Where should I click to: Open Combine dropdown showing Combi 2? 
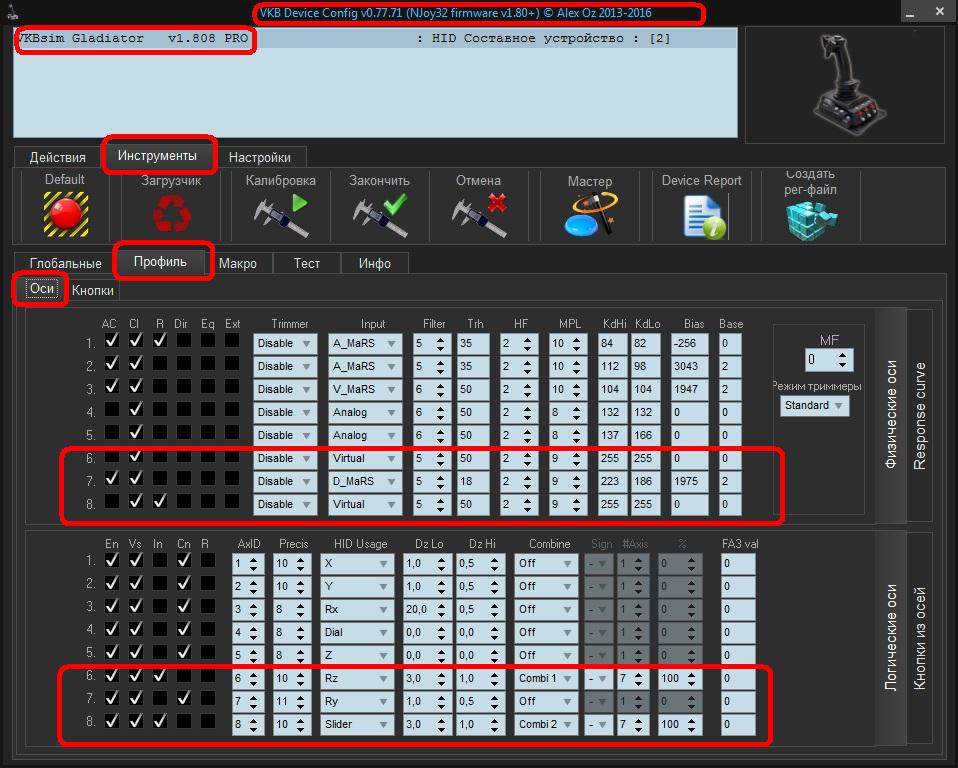point(546,724)
